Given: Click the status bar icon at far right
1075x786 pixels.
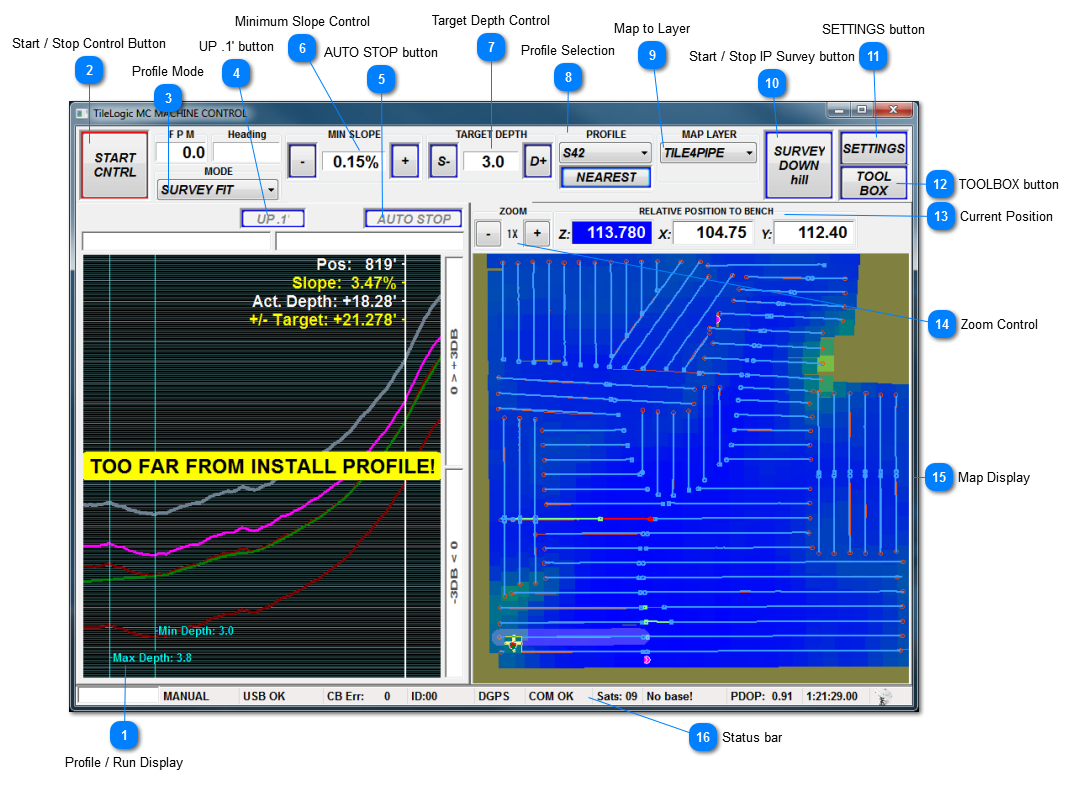Looking at the screenshot, I should click(883, 697).
